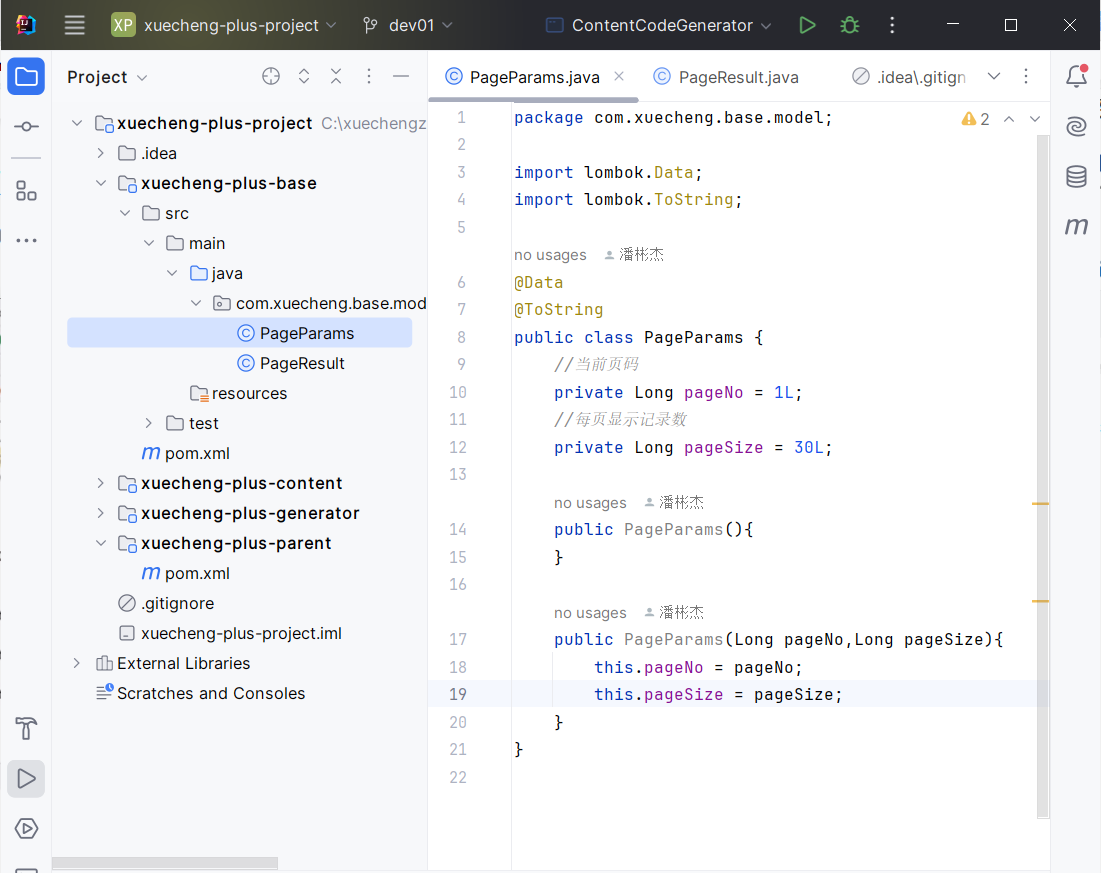Switch to the .idea\.gitignore tab

(909, 77)
